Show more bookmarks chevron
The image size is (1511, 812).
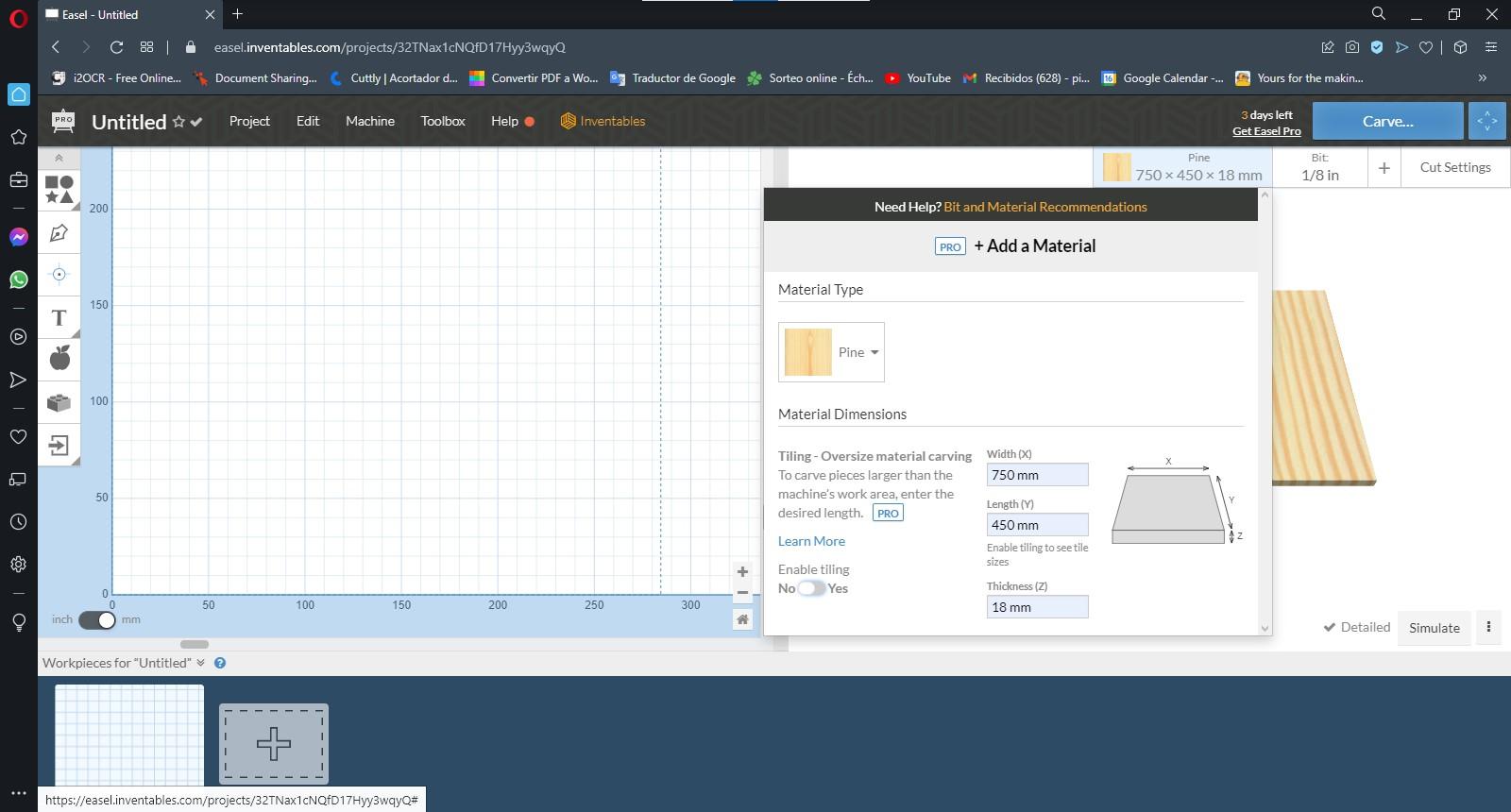(1482, 78)
